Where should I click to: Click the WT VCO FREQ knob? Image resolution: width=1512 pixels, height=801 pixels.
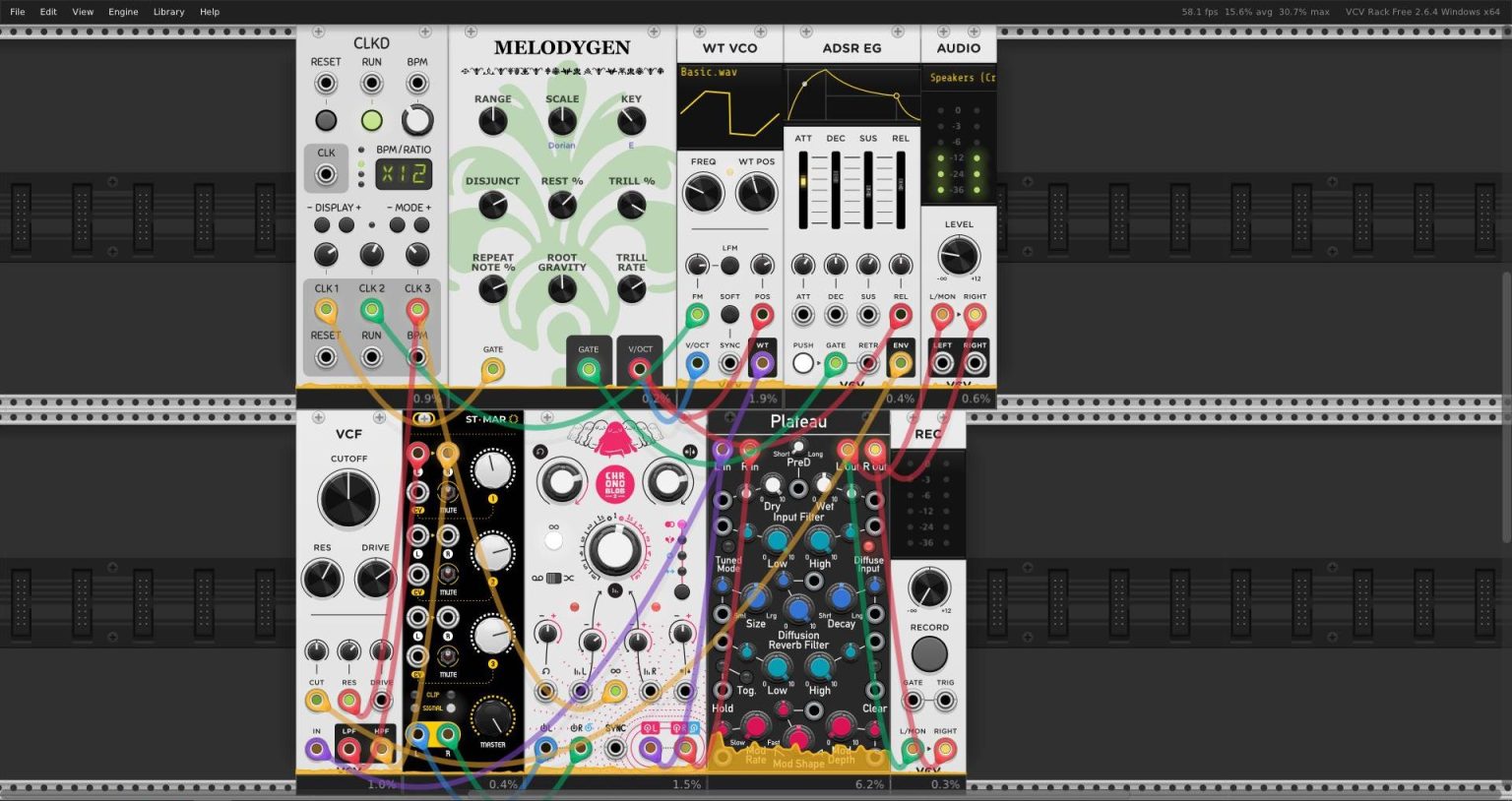coord(703,193)
